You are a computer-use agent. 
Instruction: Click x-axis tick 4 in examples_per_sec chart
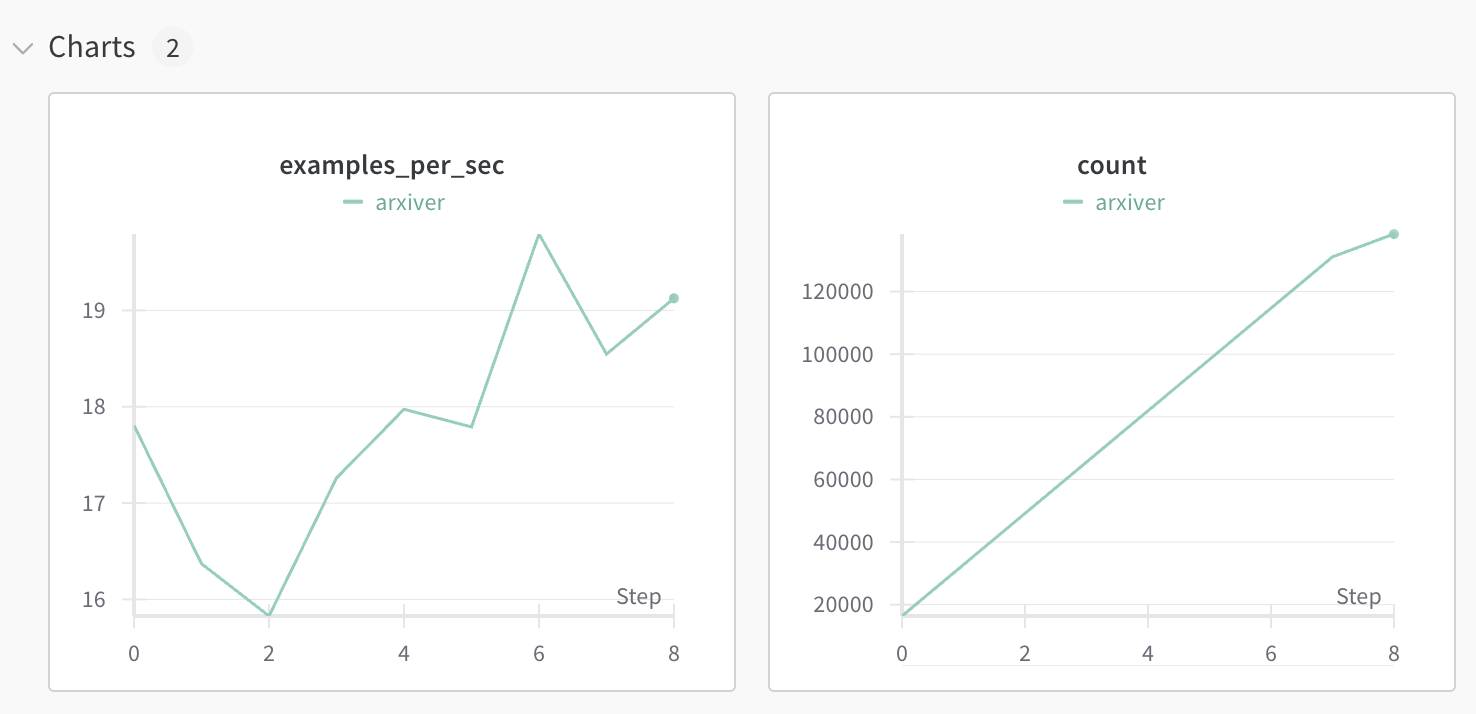click(x=404, y=653)
